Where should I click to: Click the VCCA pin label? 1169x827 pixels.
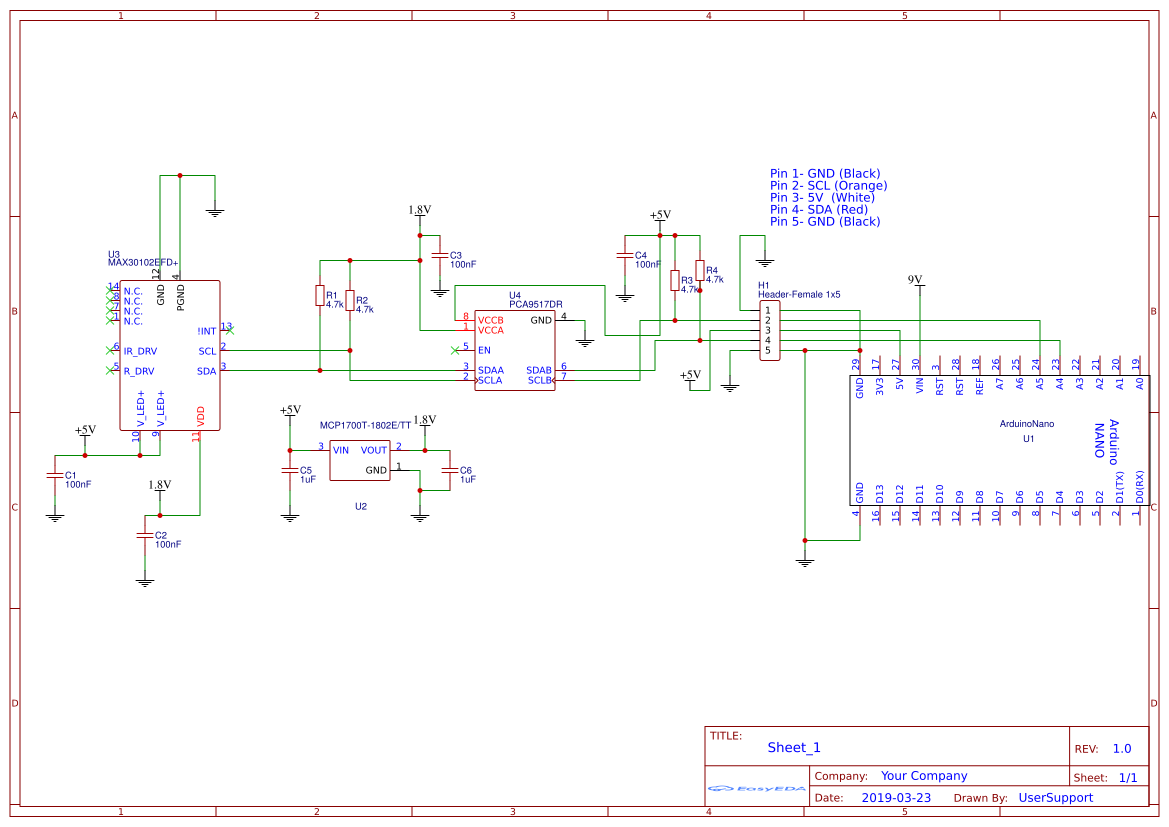[491, 330]
